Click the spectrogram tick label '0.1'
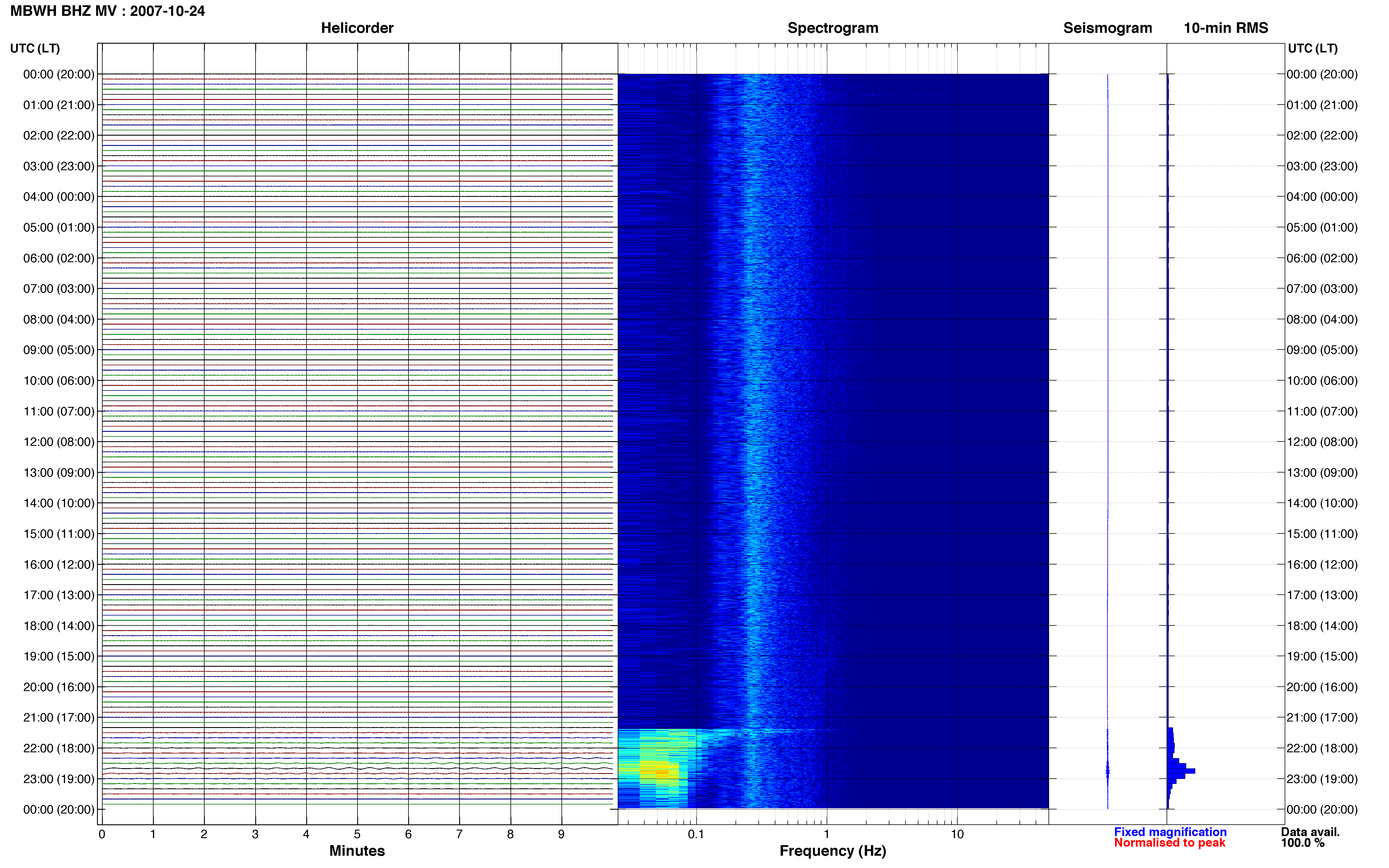The width and height of the screenshot is (1389, 868). (x=696, y=834)
